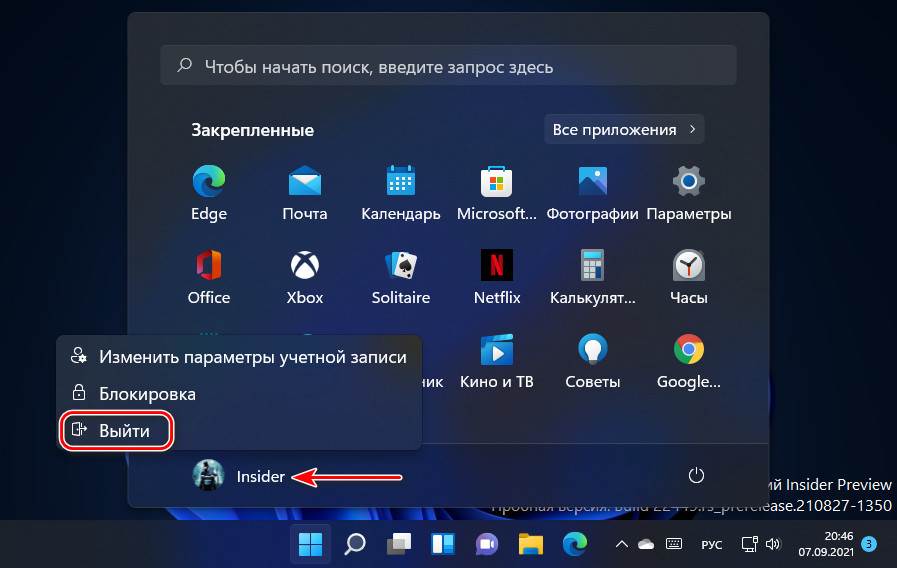This screenshot has width=897, height=568.
Task: Open Task View on the taskbar
Action: coord(399,544)
